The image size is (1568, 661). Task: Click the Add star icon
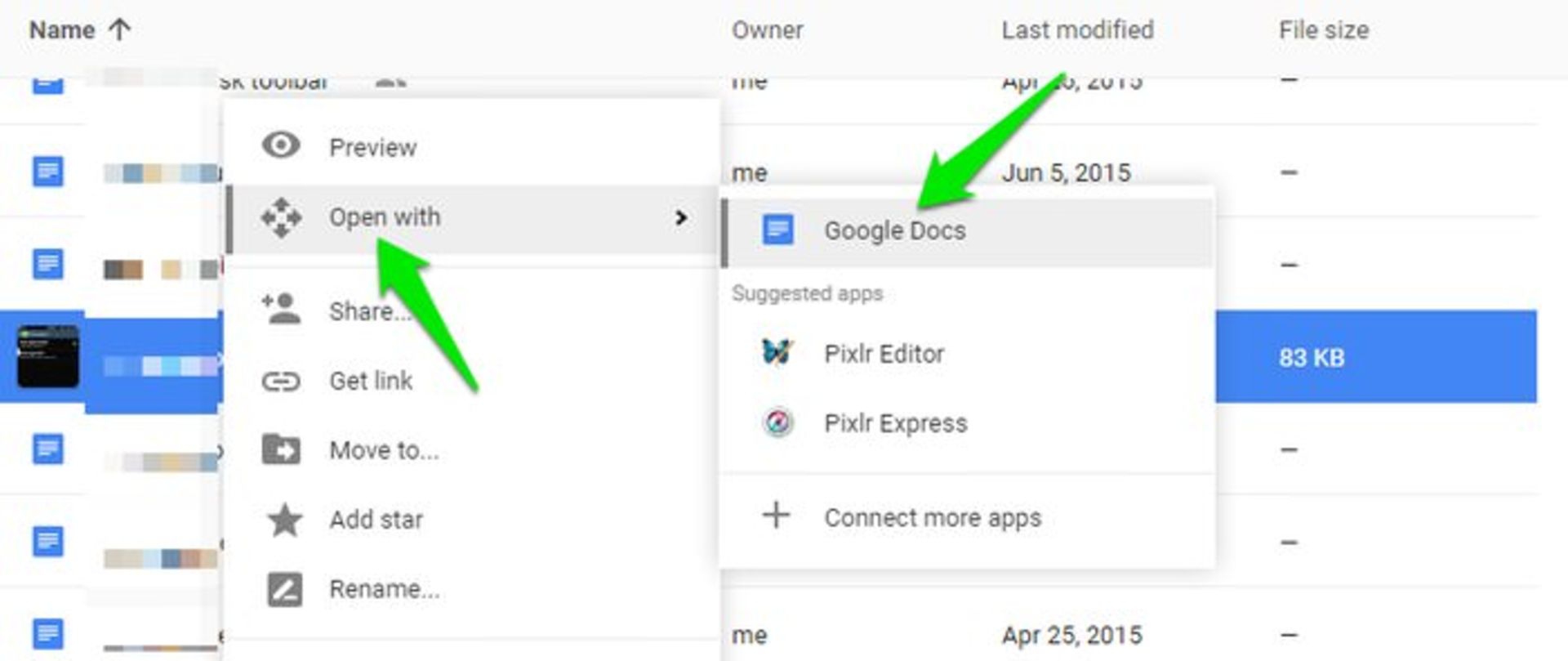tap(284, 520)
